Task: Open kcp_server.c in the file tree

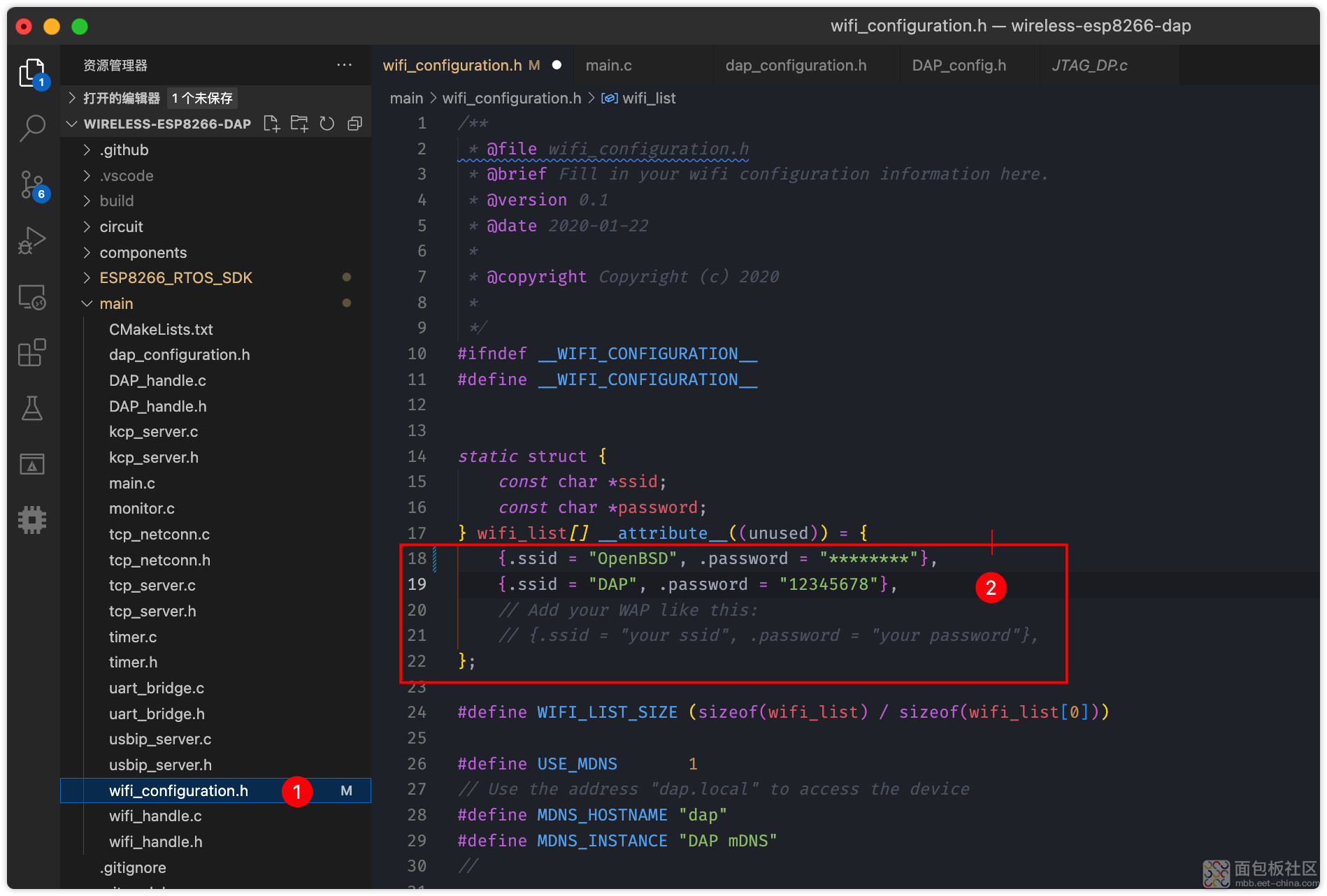Action: (x=153, y=432)
